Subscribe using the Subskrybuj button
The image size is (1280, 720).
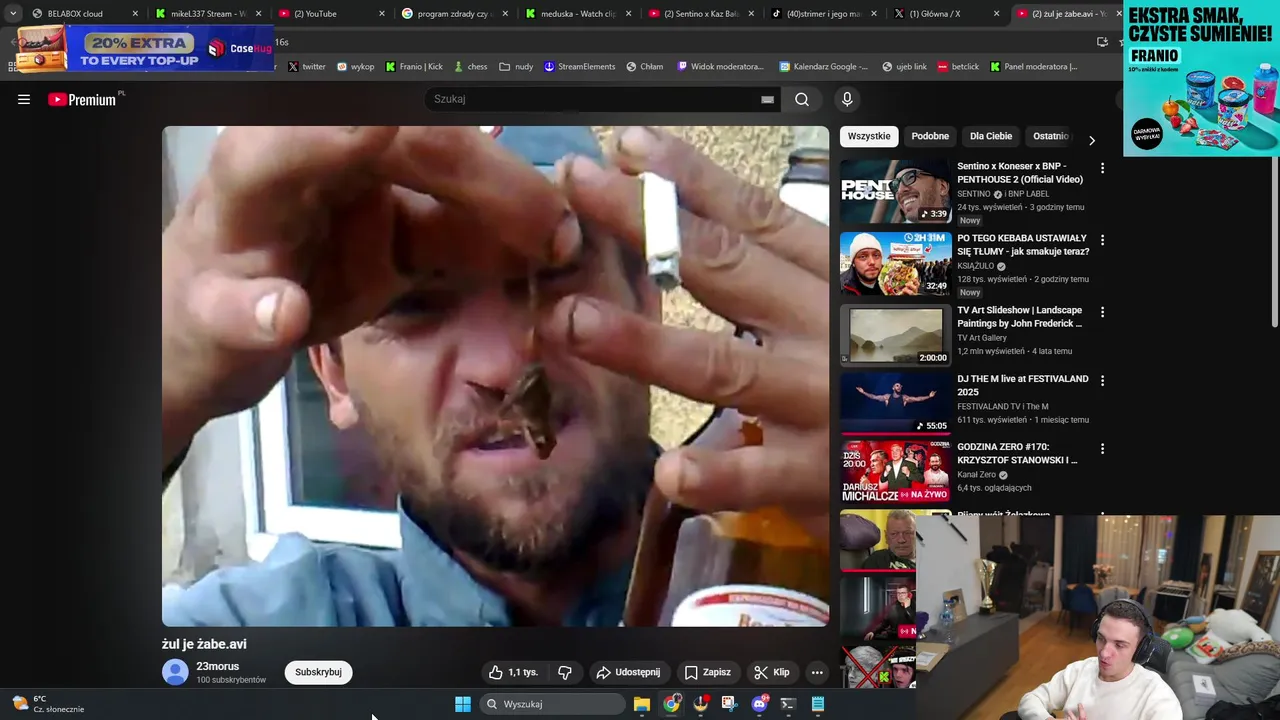point(318,672)
